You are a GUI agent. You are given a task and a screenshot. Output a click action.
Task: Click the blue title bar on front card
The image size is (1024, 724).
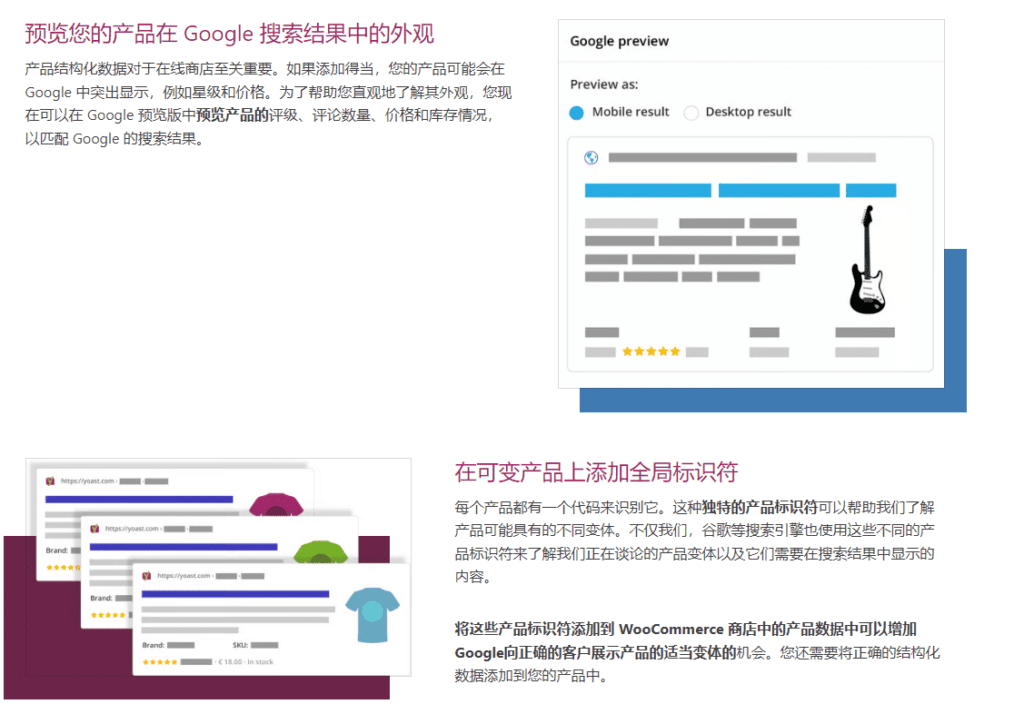tap(235, 594)
